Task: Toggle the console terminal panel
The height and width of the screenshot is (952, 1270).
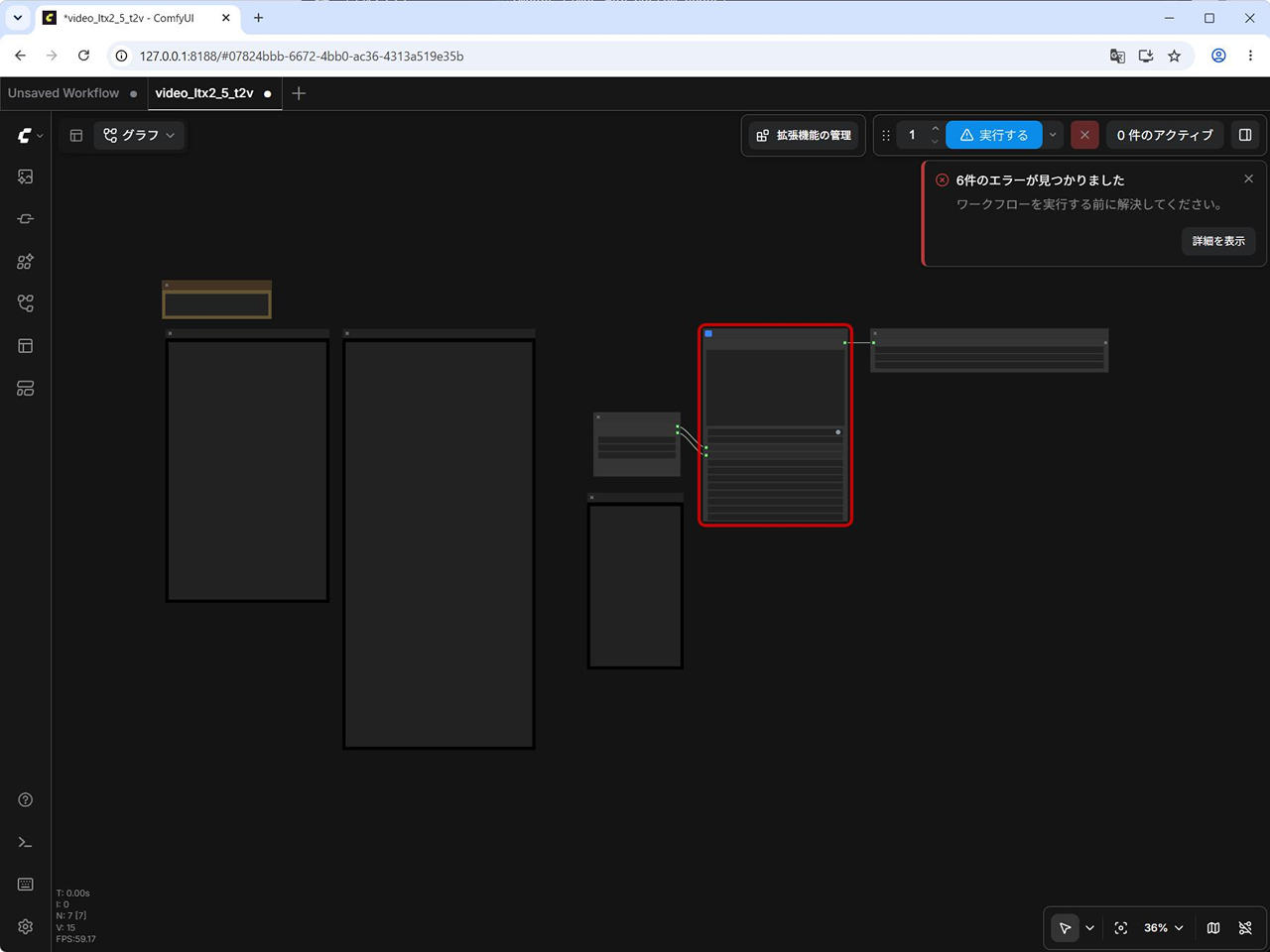Action: click(26, 842)
